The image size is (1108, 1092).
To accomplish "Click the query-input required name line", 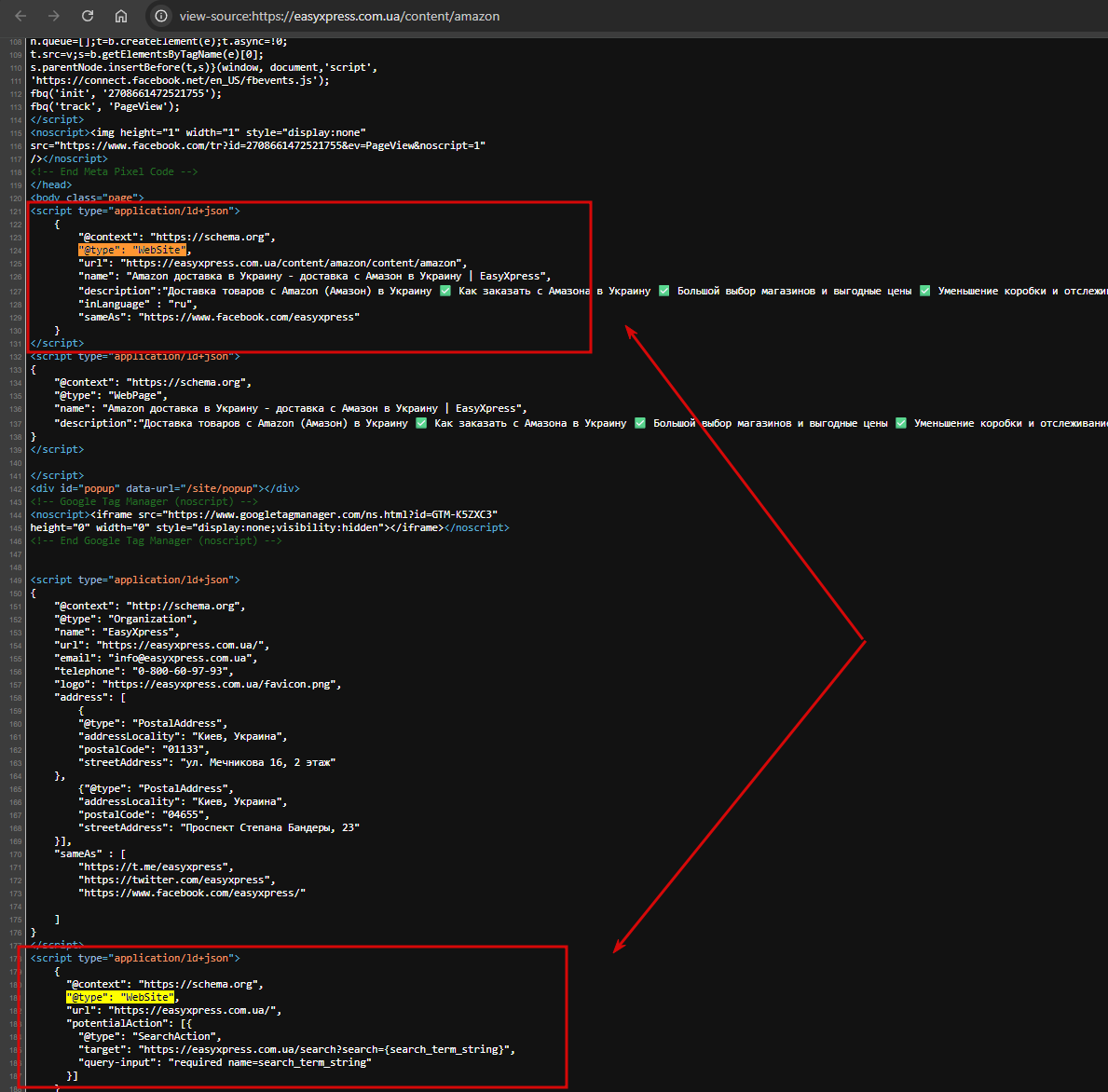I will [x=225, y=1062].
